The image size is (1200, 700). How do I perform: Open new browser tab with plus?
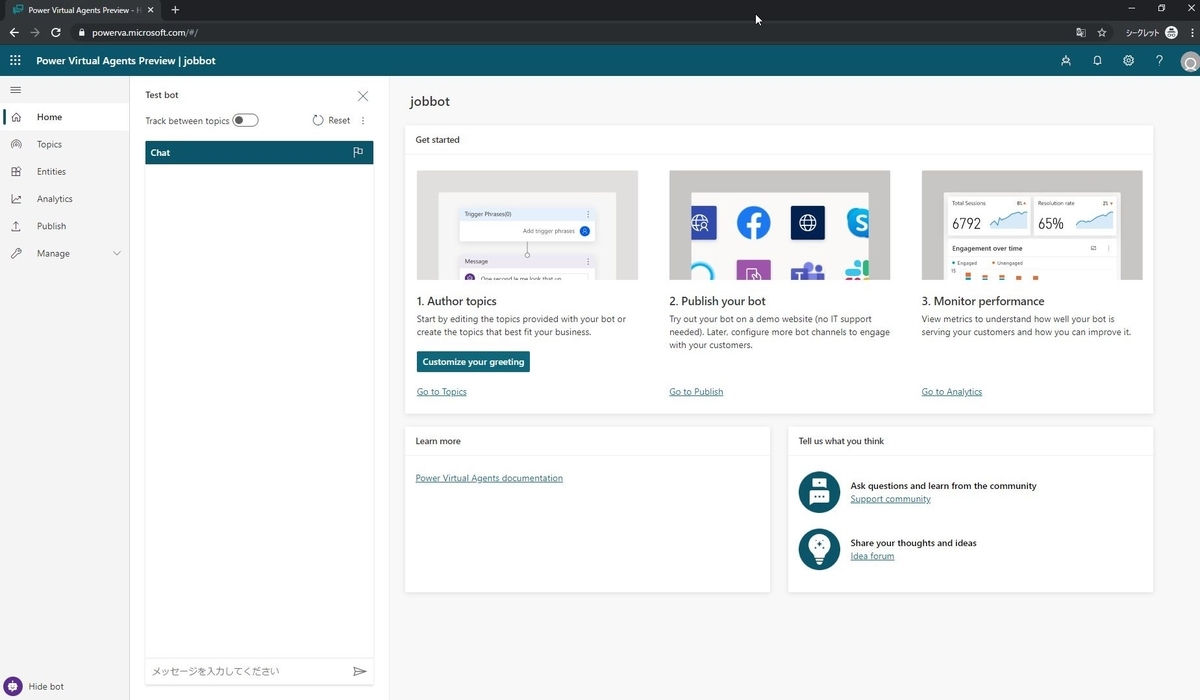coord(175,10)
